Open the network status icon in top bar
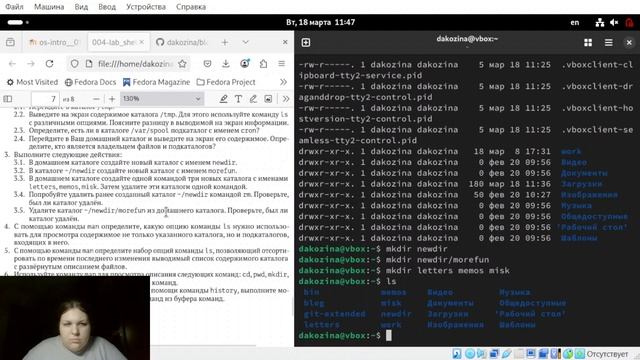The width and height of the screenshot is (640, 360). pos(600,22)
